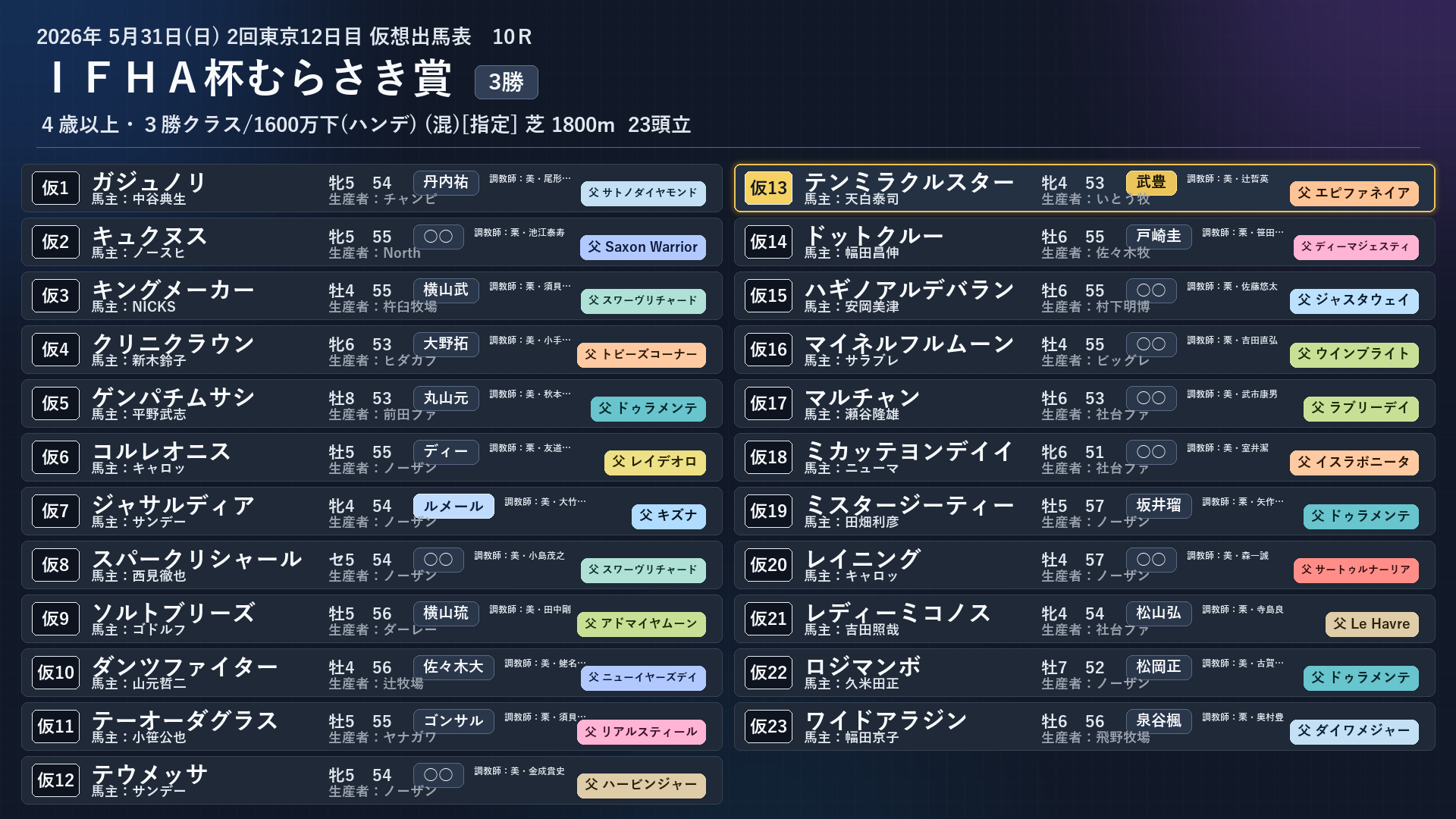1456x819 pixels.
Task: Select horse name クリニクラウン
Action: pos(173,344)
